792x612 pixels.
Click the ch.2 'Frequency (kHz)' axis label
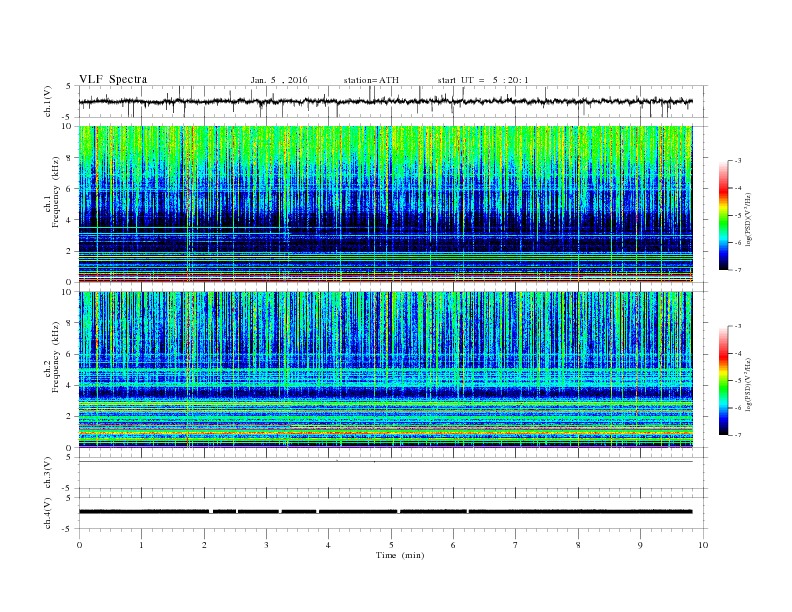click(x=56, y=357)
